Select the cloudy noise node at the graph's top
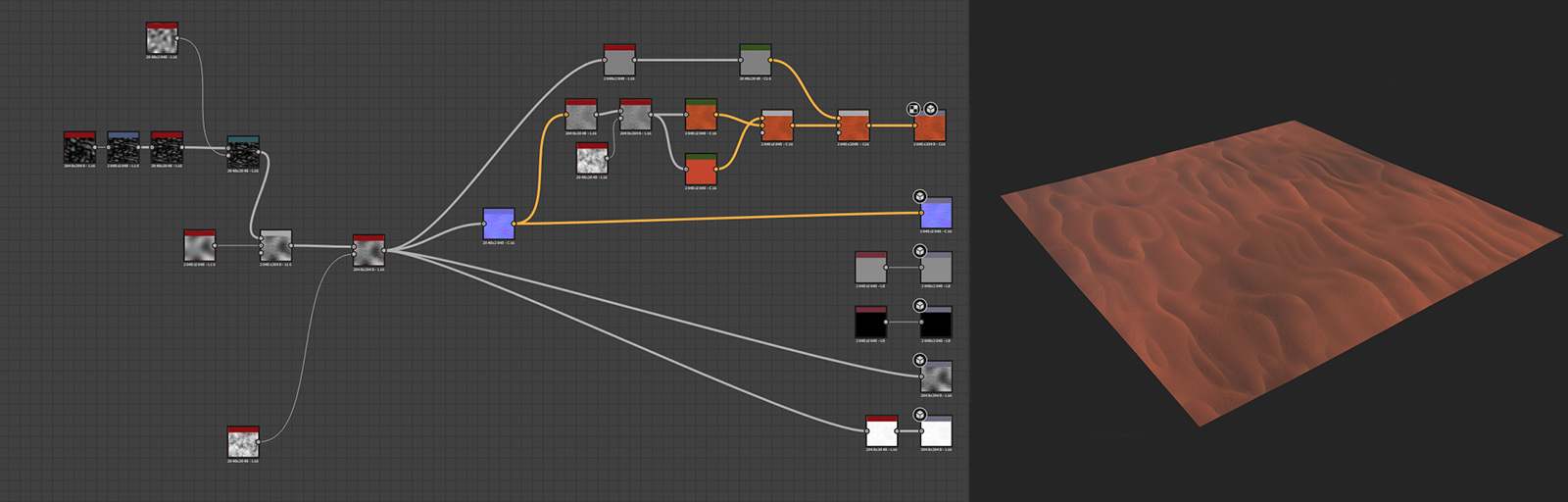The image size is (1568, 502). pyautogui.click(x=162, y=38)
